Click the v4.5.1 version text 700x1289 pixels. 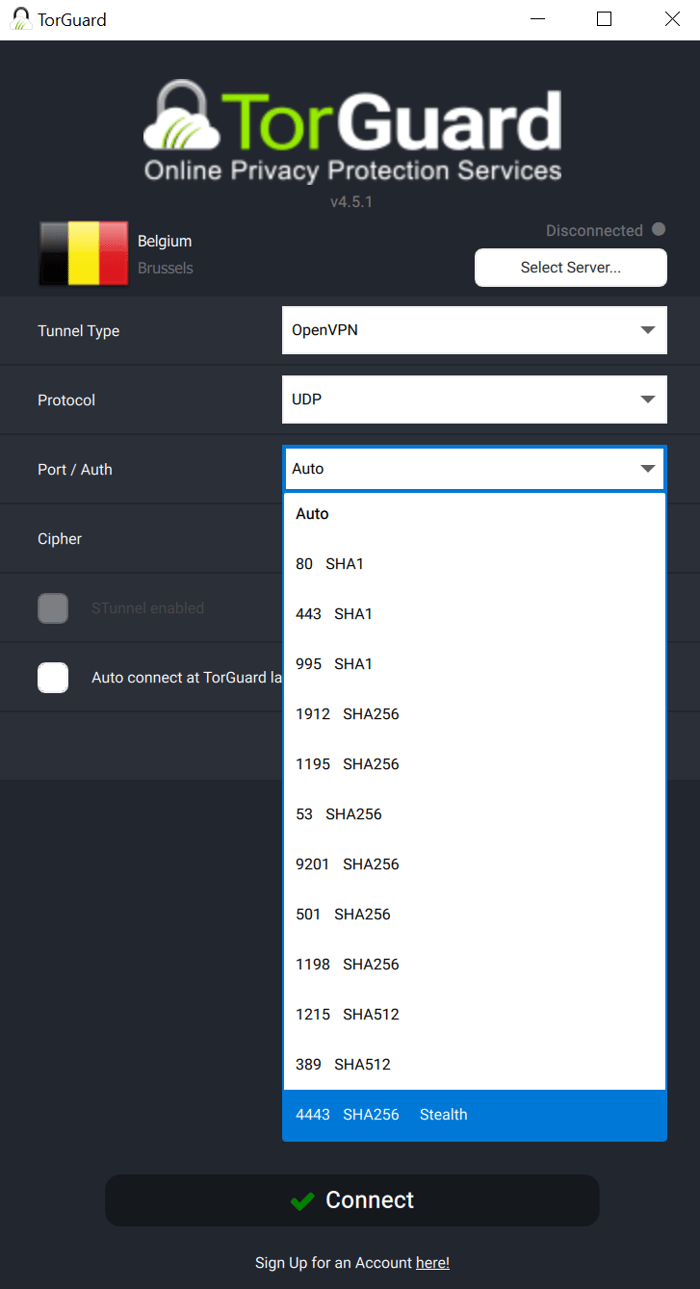(352, 202)
